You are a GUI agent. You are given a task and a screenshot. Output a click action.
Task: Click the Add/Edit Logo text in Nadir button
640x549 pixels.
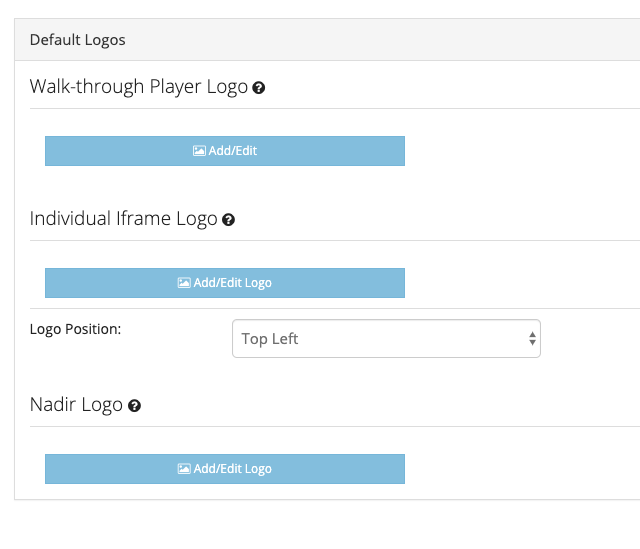233,469
